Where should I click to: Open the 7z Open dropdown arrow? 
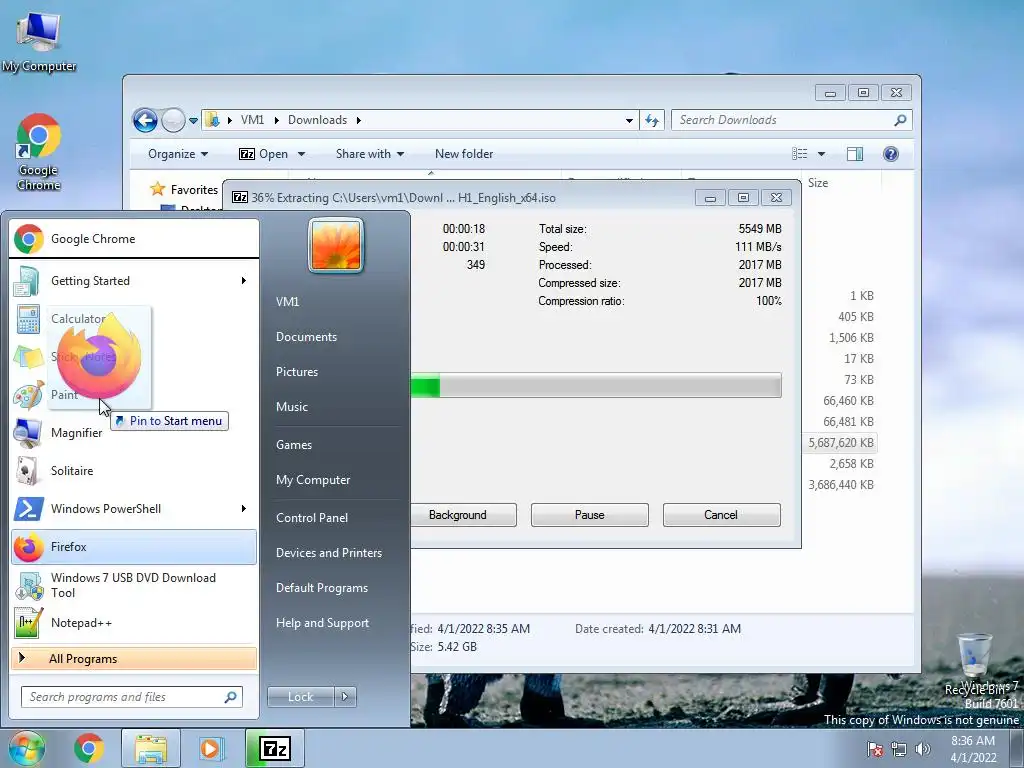301,154
